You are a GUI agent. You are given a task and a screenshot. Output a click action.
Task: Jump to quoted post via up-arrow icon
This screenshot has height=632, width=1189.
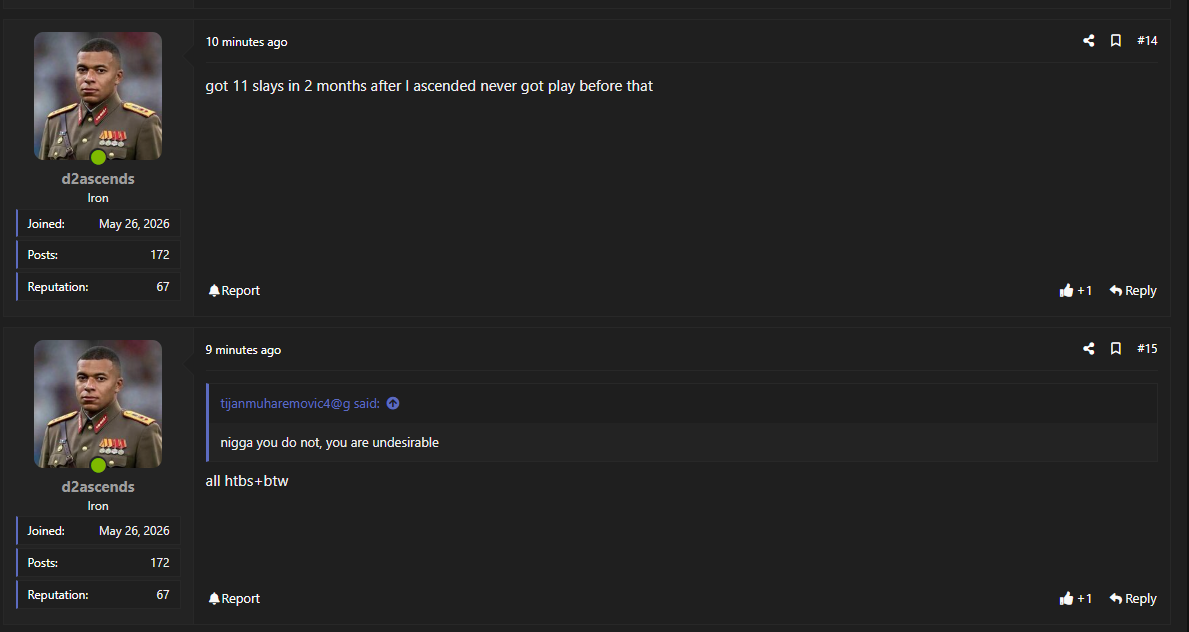(393, 404)
